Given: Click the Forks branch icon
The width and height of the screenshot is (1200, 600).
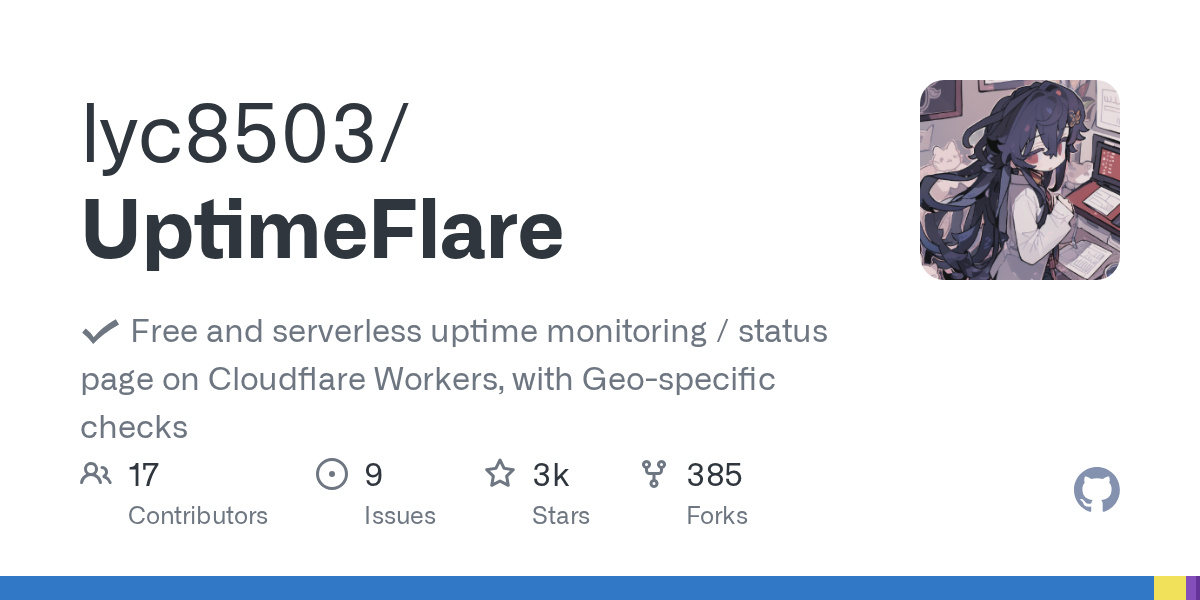Looking at the screenshot, I should pos(654,474).
